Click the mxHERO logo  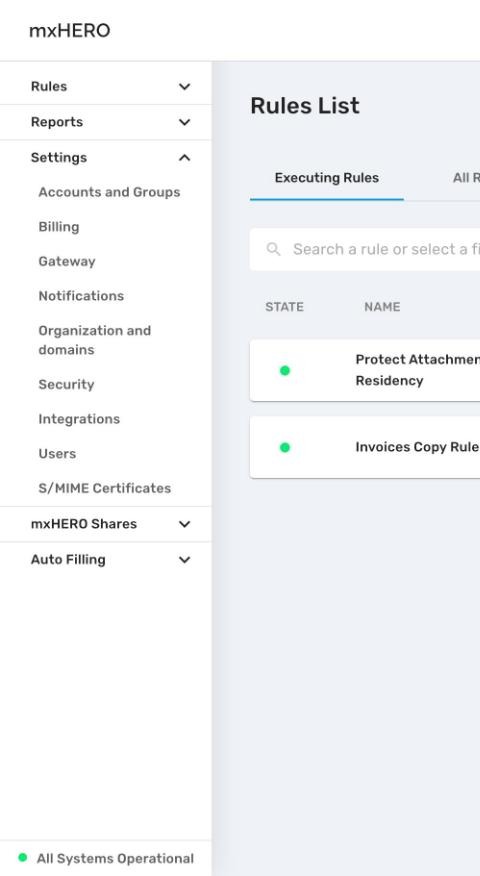click(69, 31)
